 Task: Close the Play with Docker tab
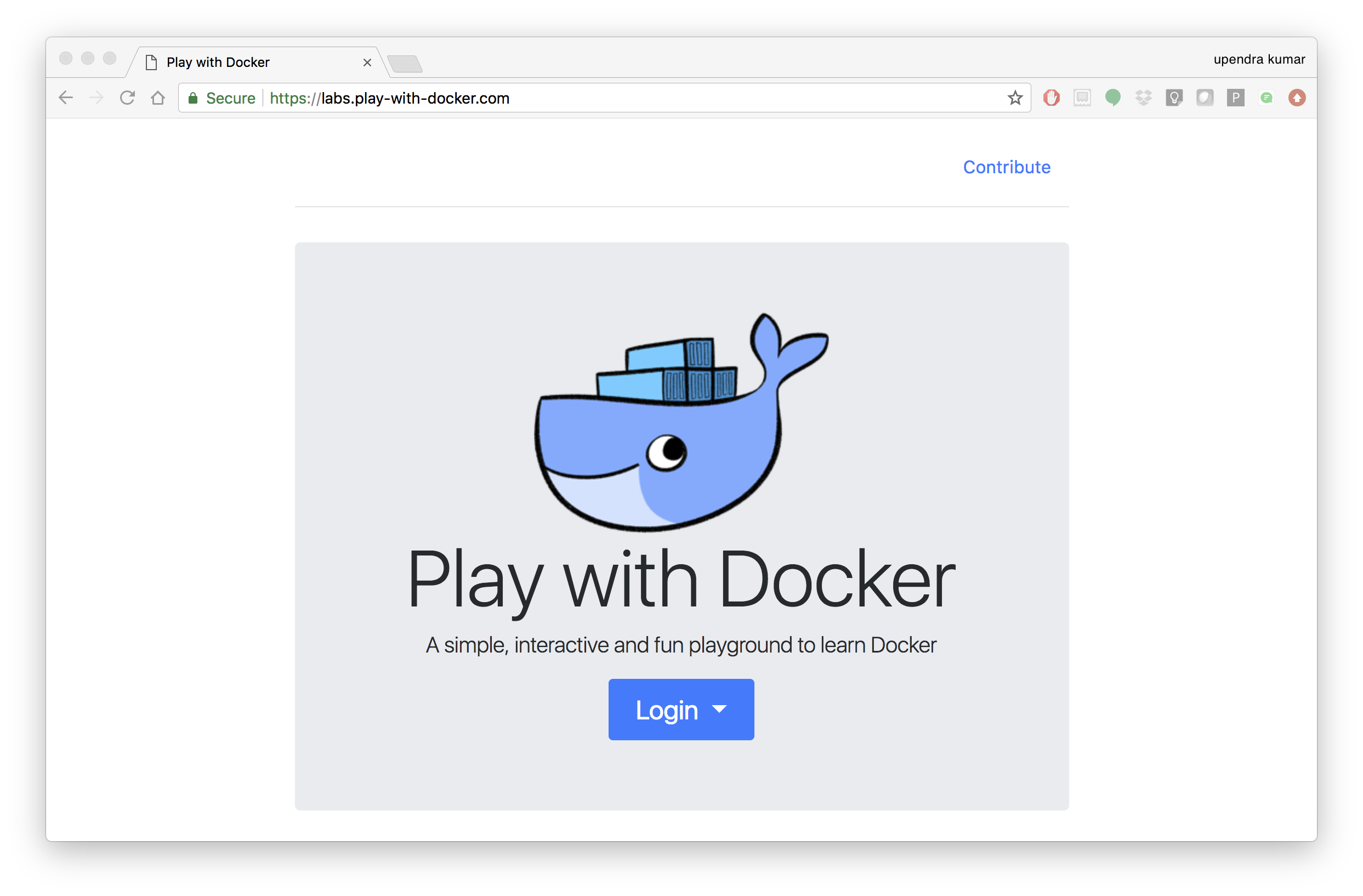point(367,63)
